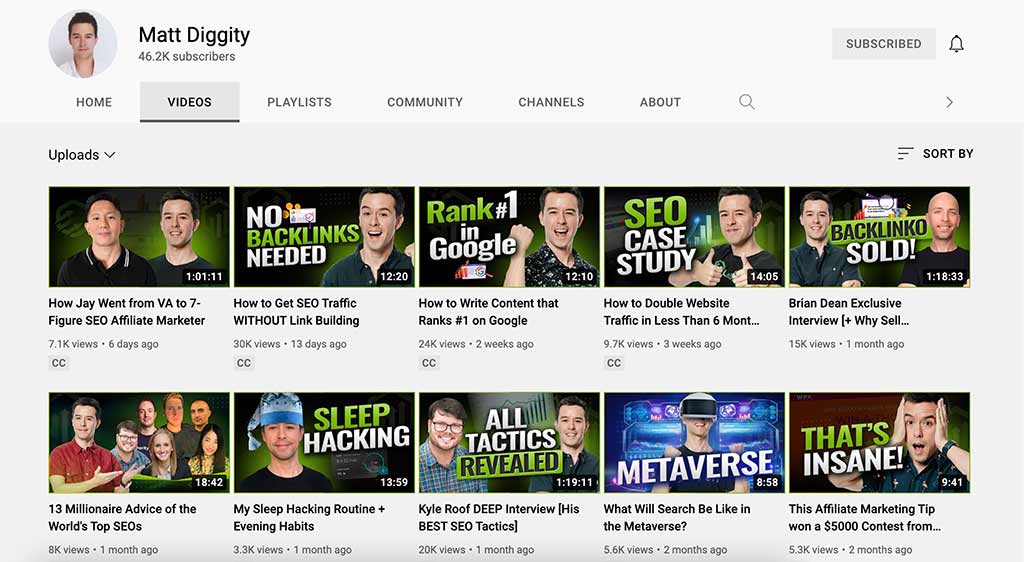Image resolution: width=1024 pixels, height=562 pixels.
Task: Open the Backlinko Sold thumbnail
Action: [x=879, y=237]
